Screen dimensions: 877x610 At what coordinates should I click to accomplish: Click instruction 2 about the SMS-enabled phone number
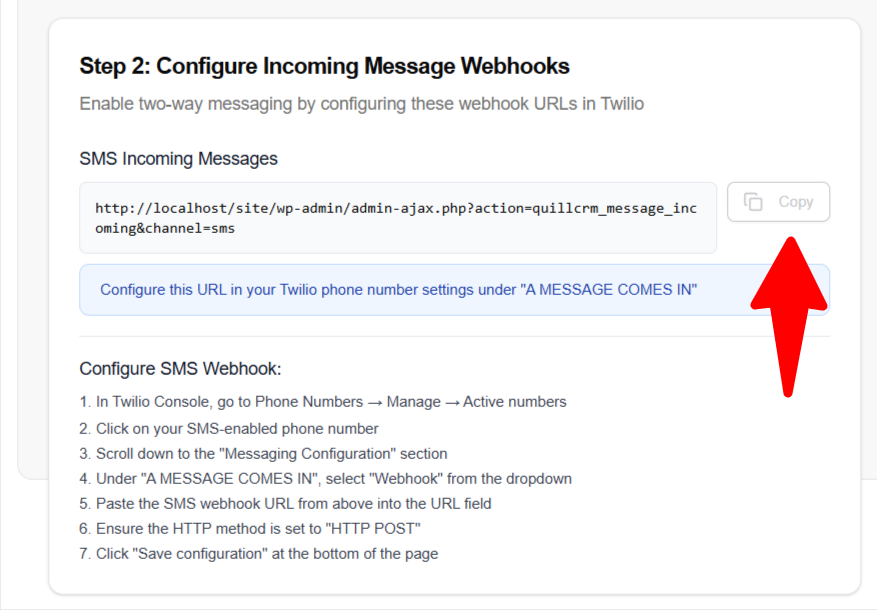click(229, 428)
